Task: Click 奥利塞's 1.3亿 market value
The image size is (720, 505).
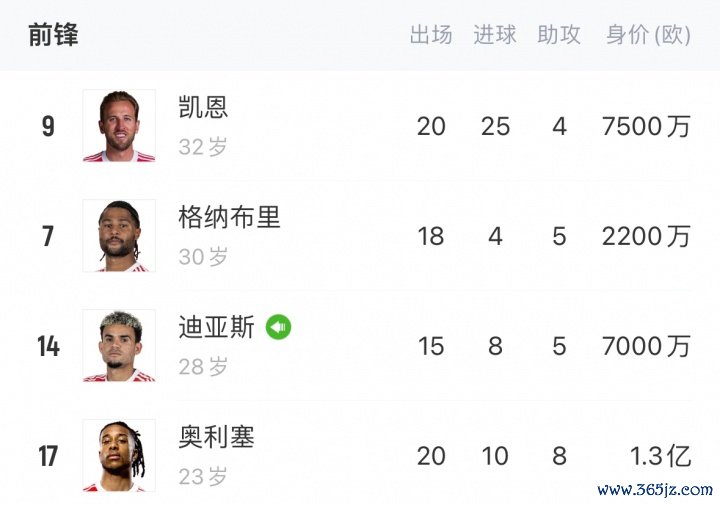Action: 660,456
